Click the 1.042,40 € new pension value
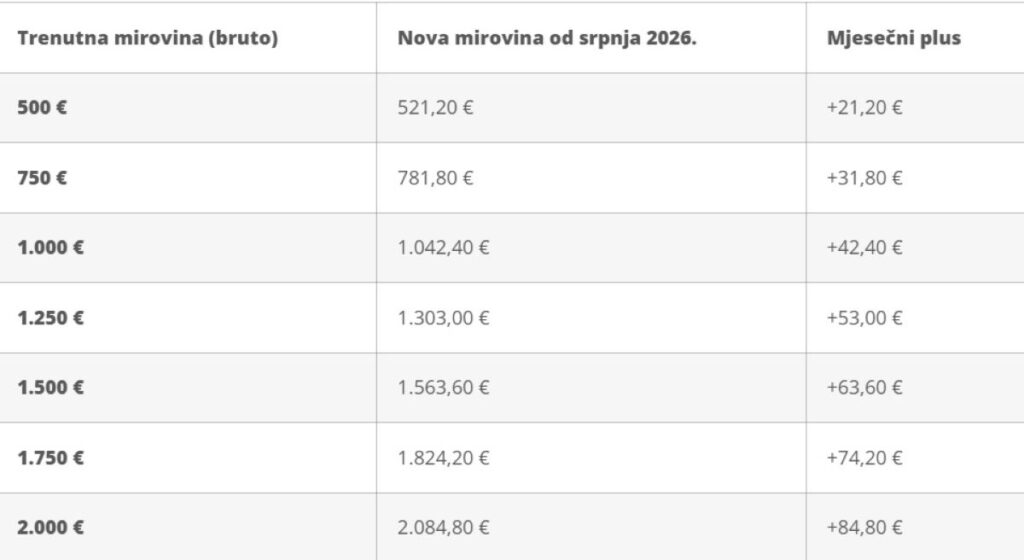The image size is (1024, 560). pyautogui.click(x=443, y=248)
